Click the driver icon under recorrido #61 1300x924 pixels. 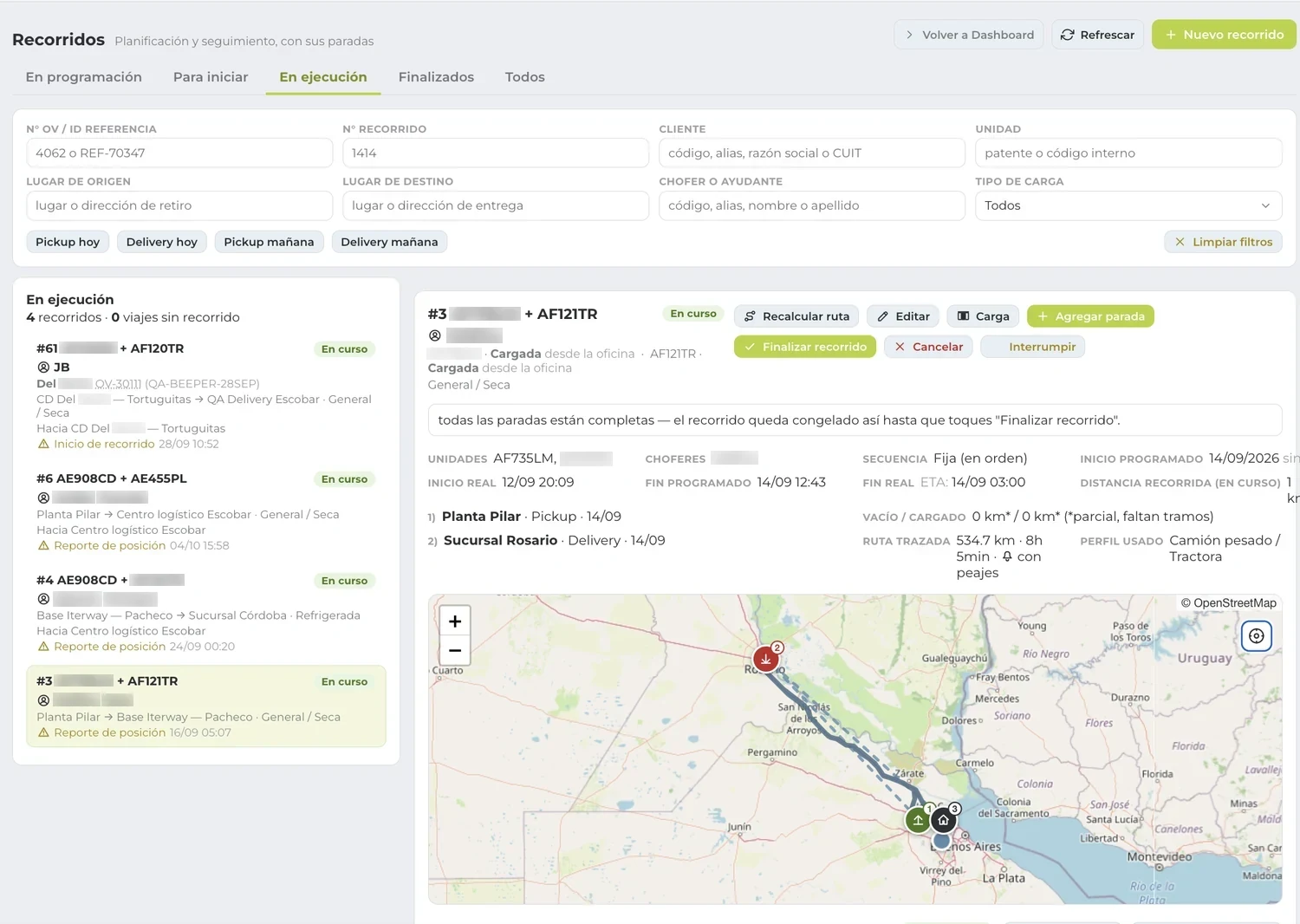click(43, 368)
